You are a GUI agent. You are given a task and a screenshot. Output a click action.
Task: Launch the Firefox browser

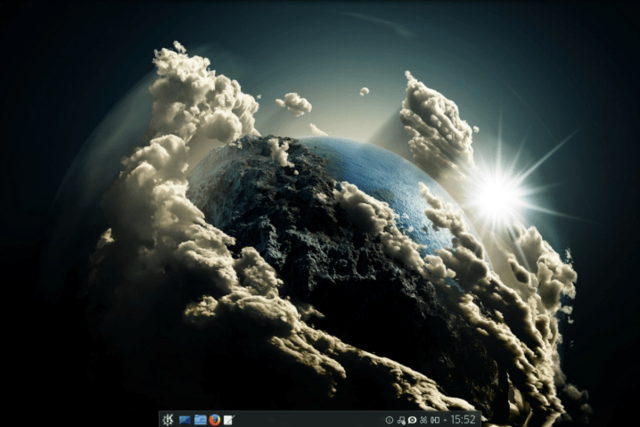(x=215, y=420)
